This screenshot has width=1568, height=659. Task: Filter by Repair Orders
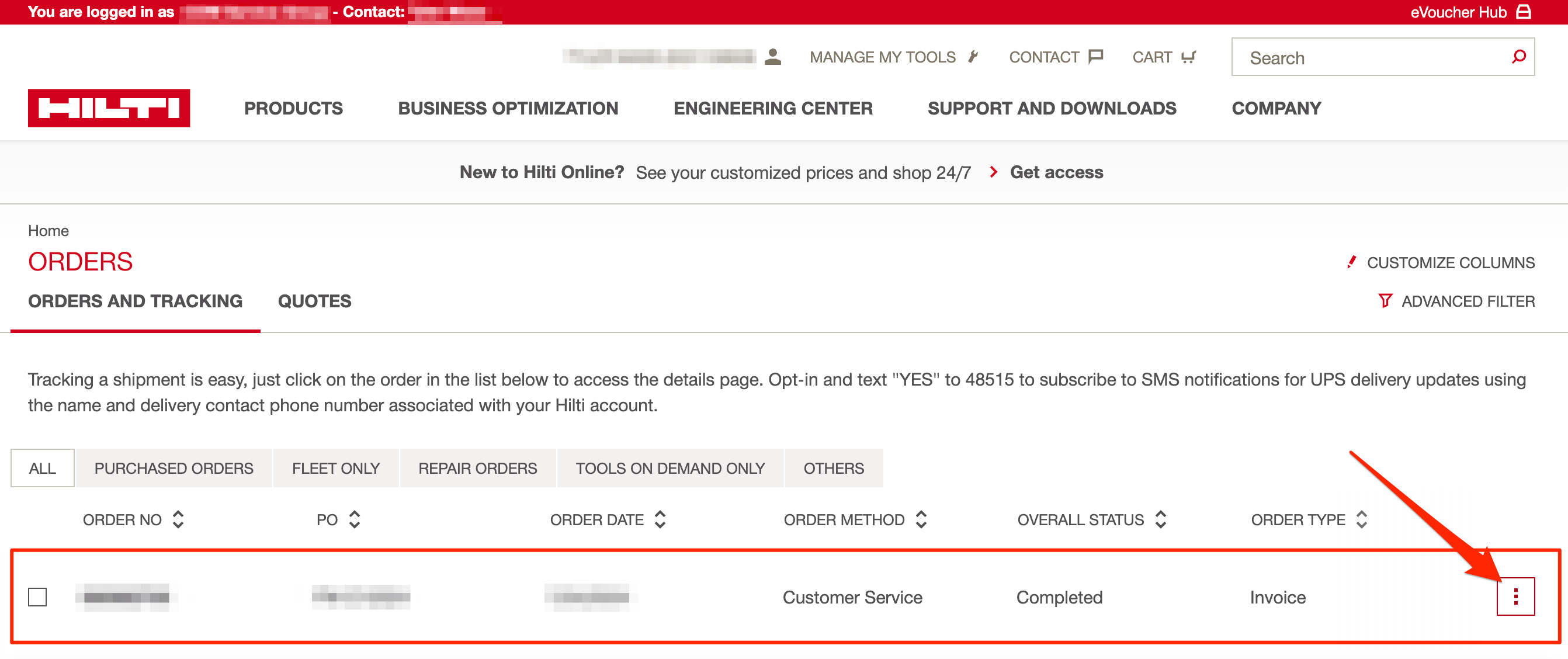click(x=477, y=468)
